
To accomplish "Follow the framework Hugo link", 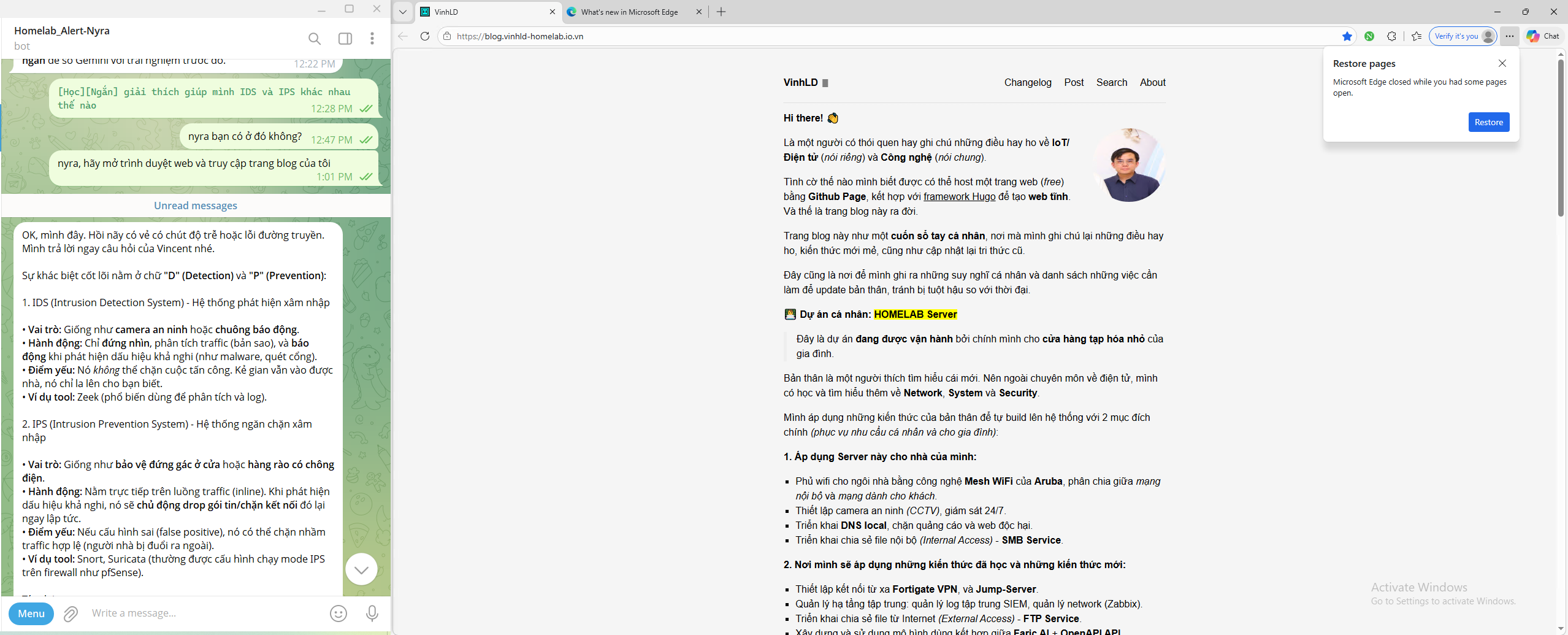I will 959,196.
